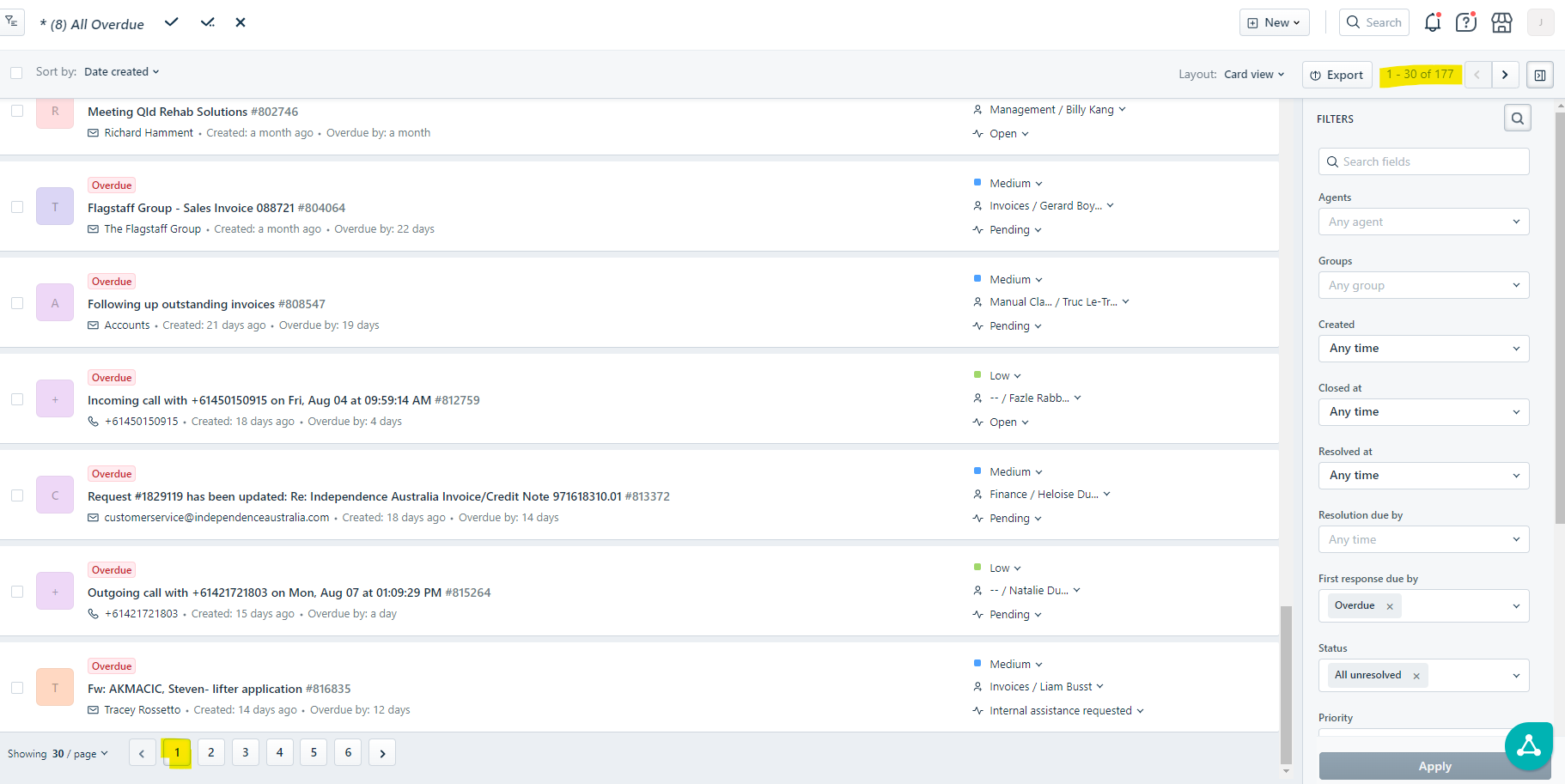Image resolution: width=1565 pixels, height=784 pixels.
Task: Click the R avatar for Meeting Qld Rehab
Action: [55, 112]
